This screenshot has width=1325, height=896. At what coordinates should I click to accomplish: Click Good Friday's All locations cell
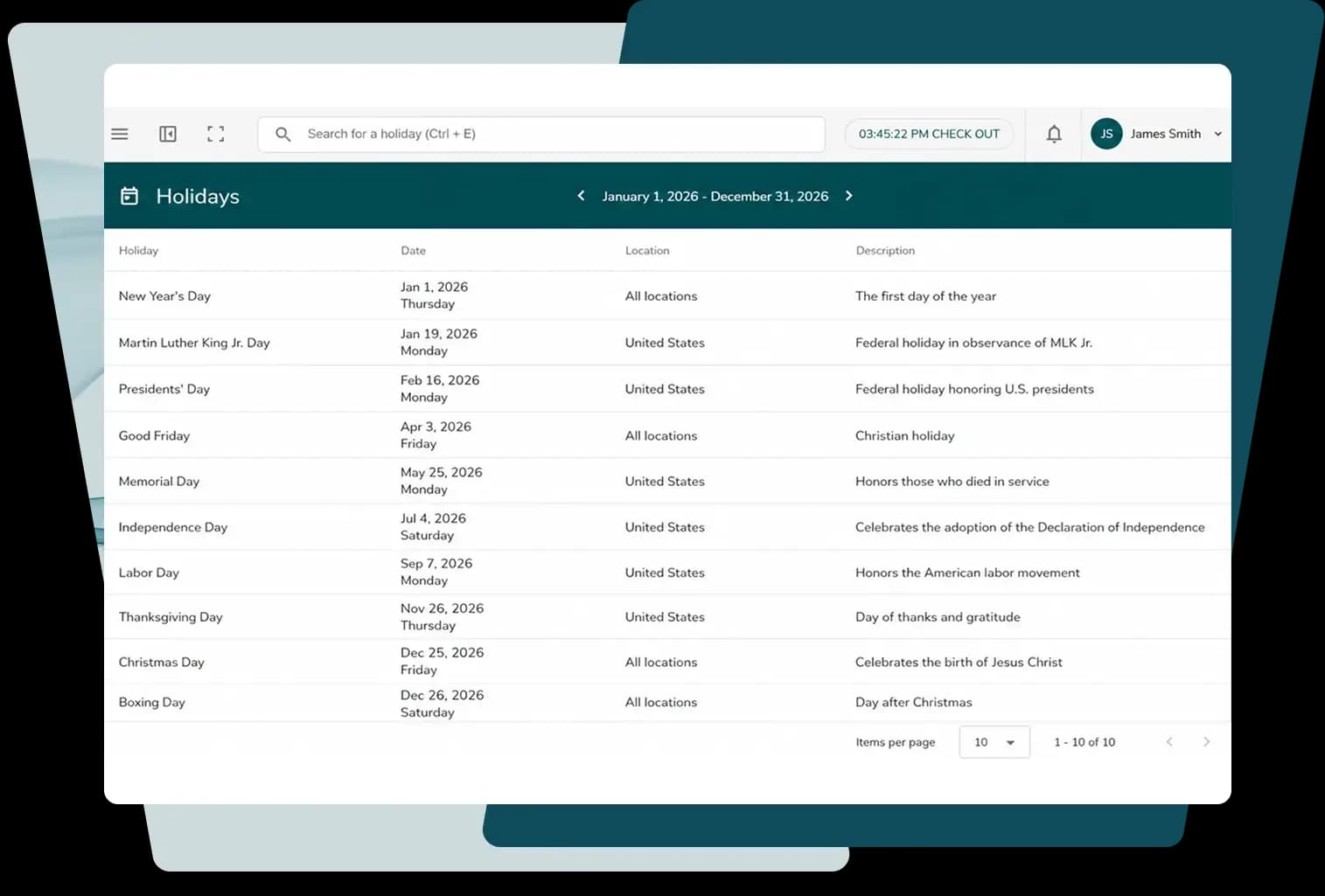[661, 435]
